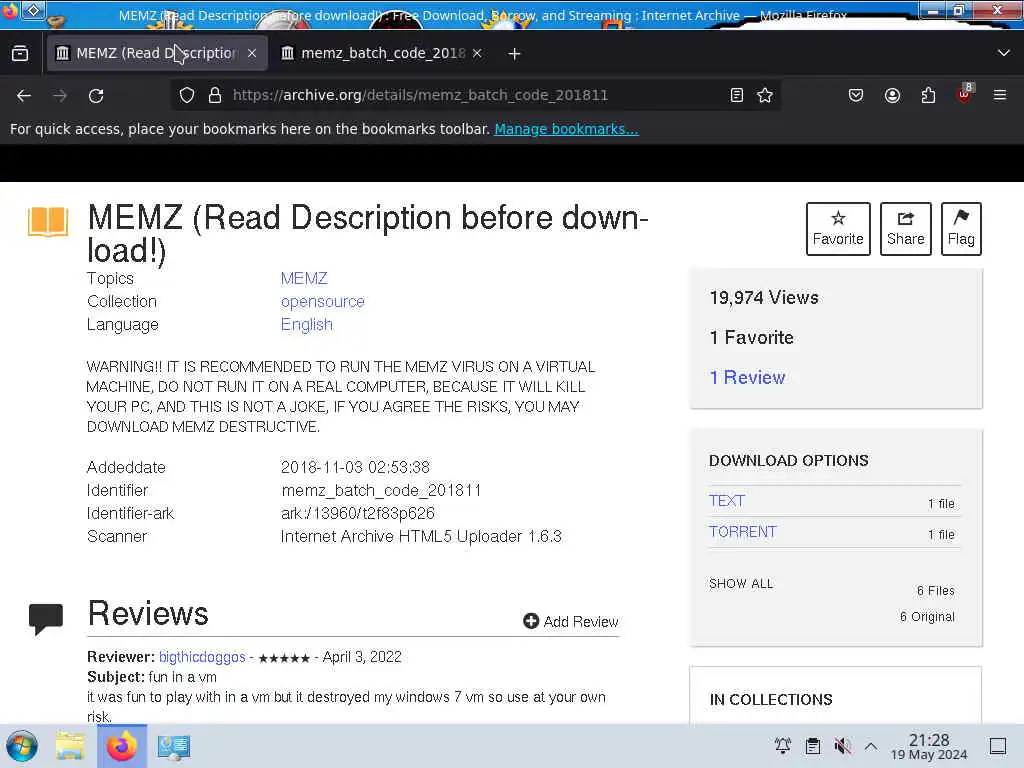Screen dimensions: 1024x768
Task: Click the 6 Files text
Action: (936, 590)
